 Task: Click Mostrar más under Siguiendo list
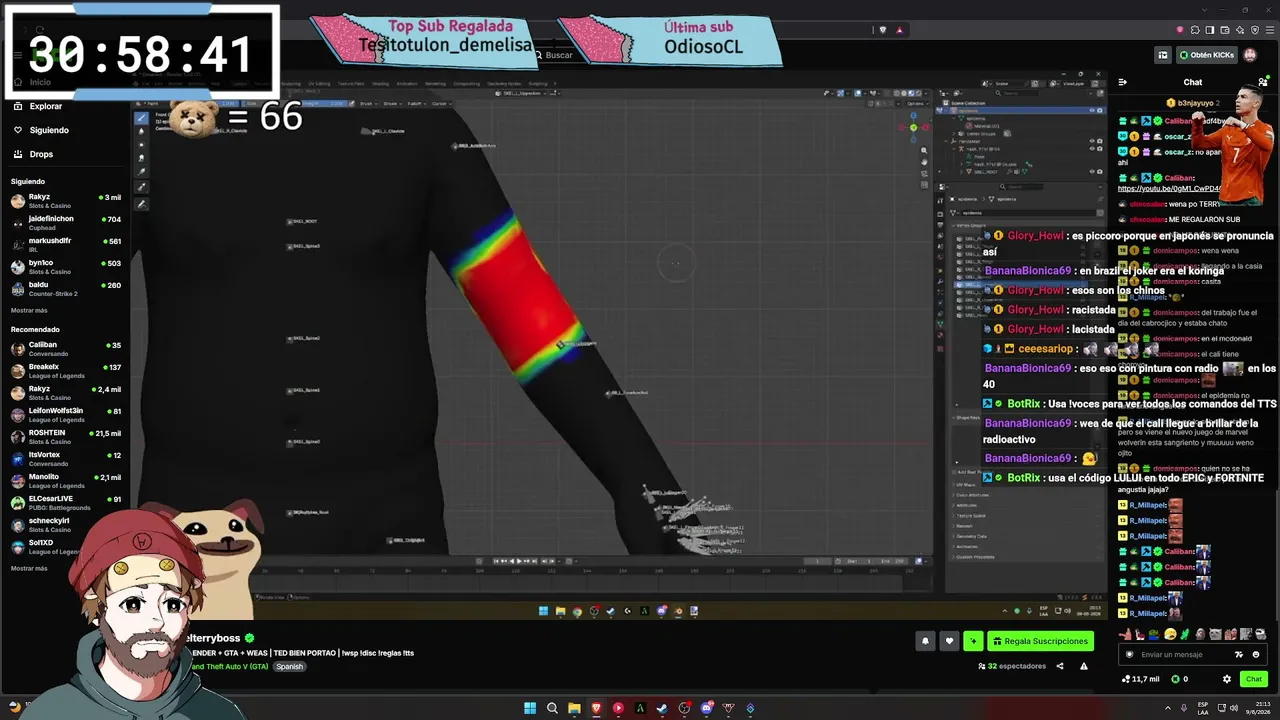tap(29, 310)
